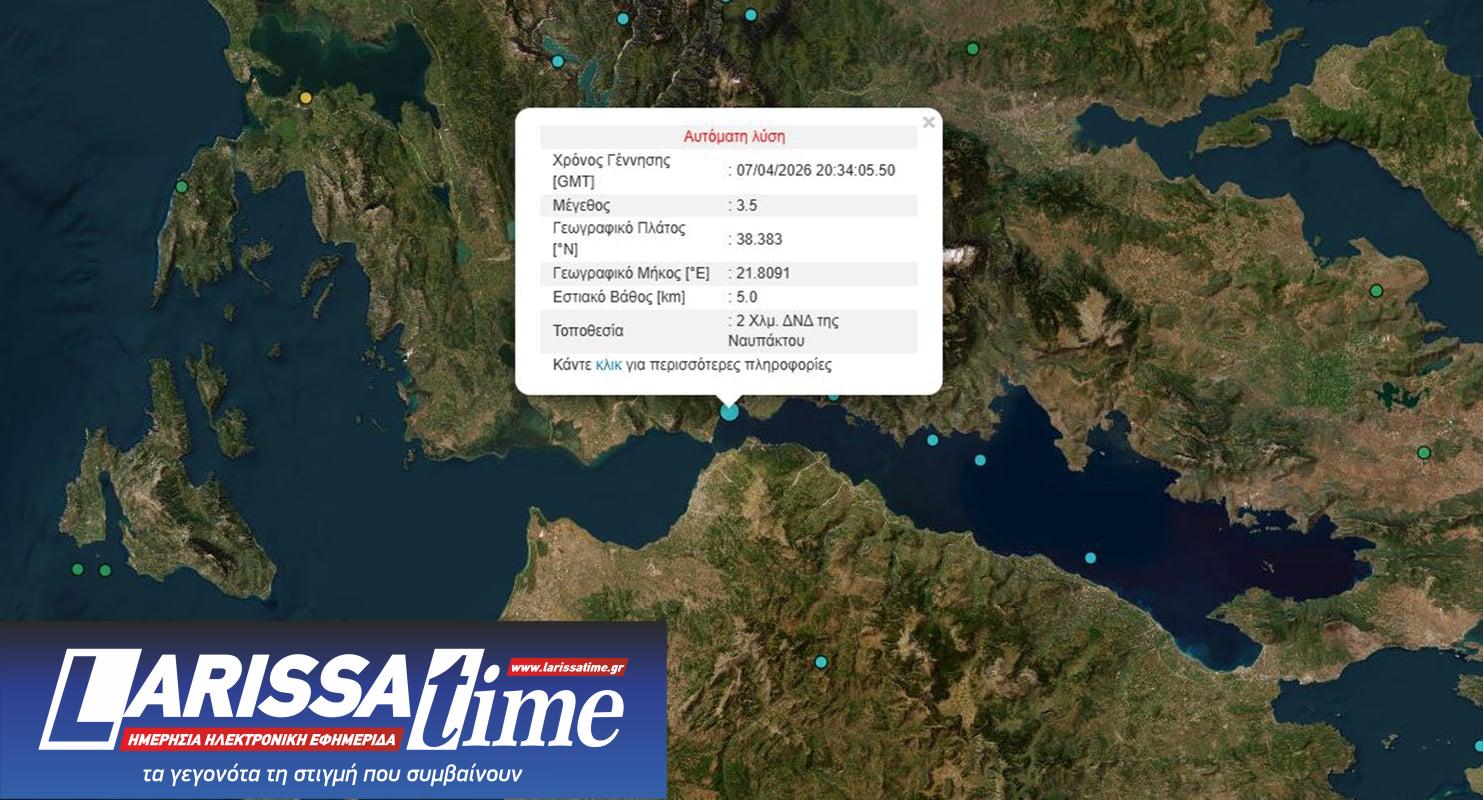This screenshot has width=1483, height=800.
Task: Select the magnitude value 3.5 row
Action: coord(728,205)
